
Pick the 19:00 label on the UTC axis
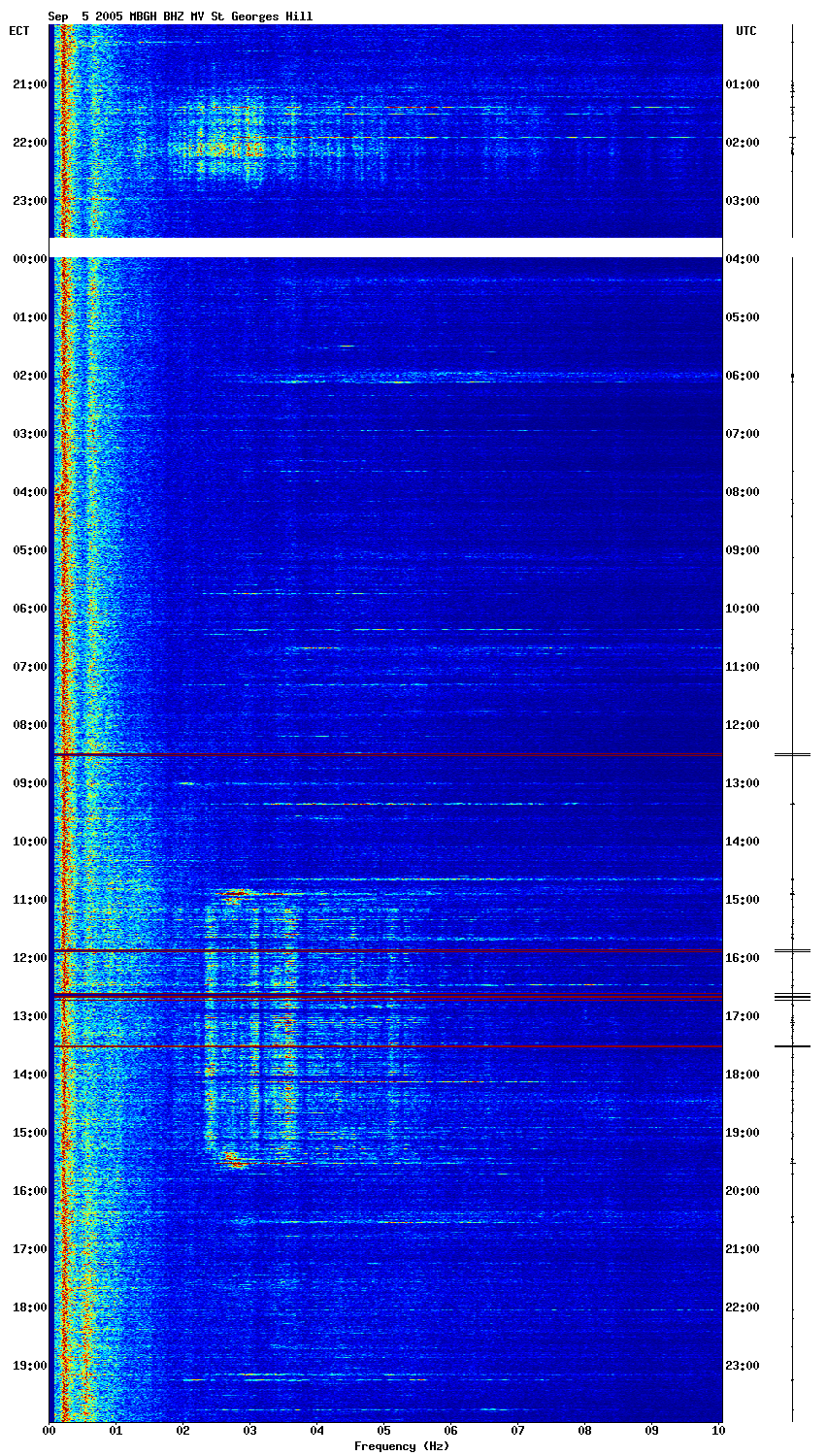tap(743, 1133)
